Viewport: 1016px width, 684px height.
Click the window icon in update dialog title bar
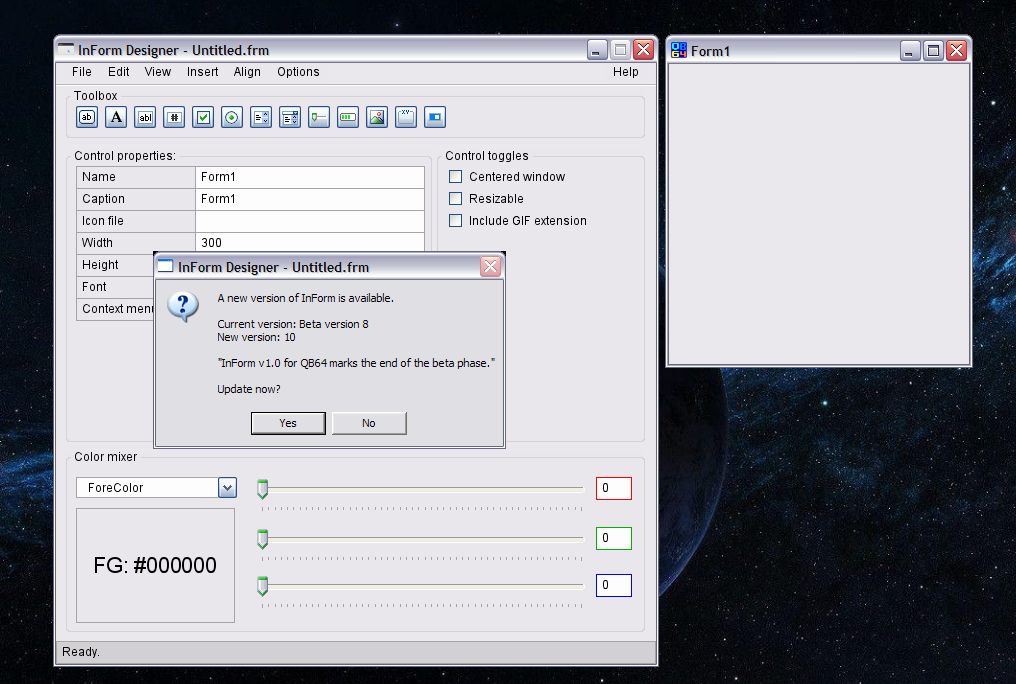[166, 266]
